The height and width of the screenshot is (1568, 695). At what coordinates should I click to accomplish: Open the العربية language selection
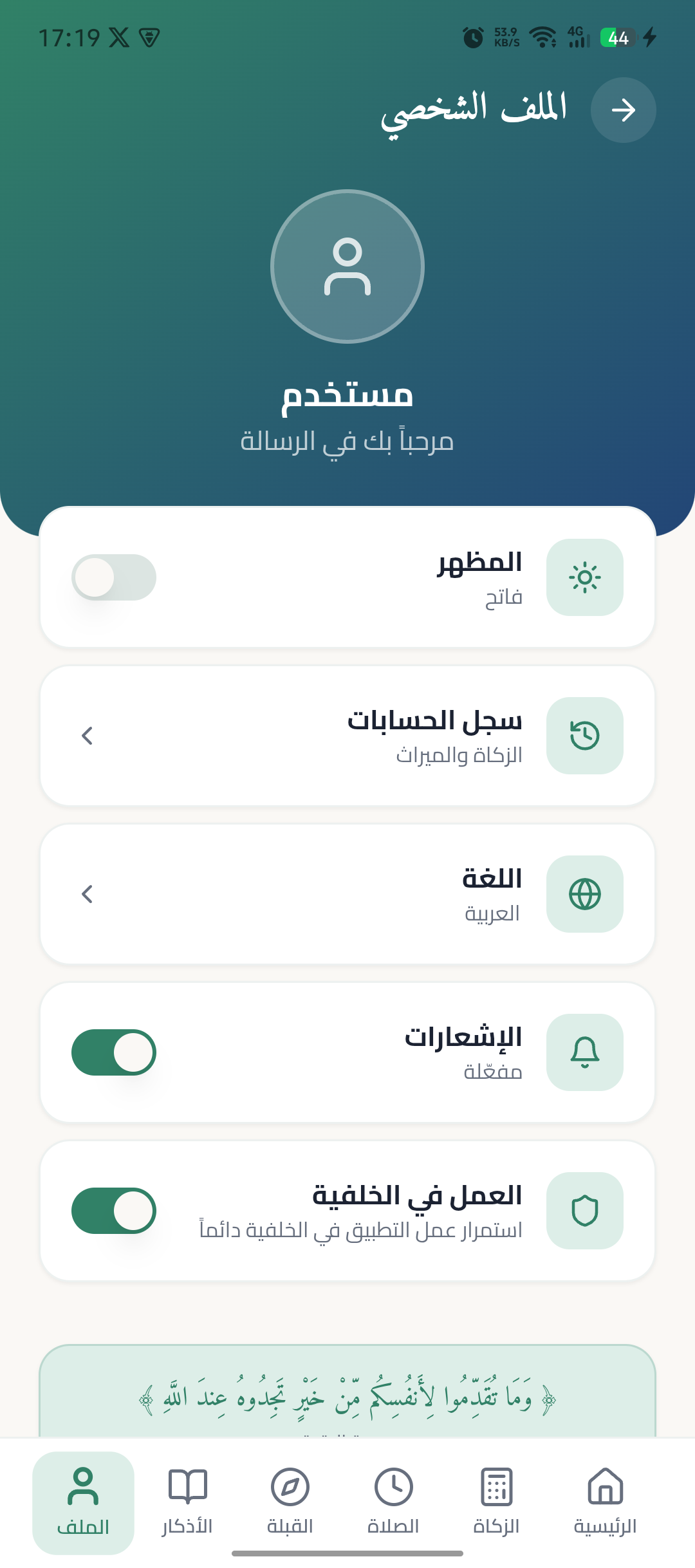[492, 913]
